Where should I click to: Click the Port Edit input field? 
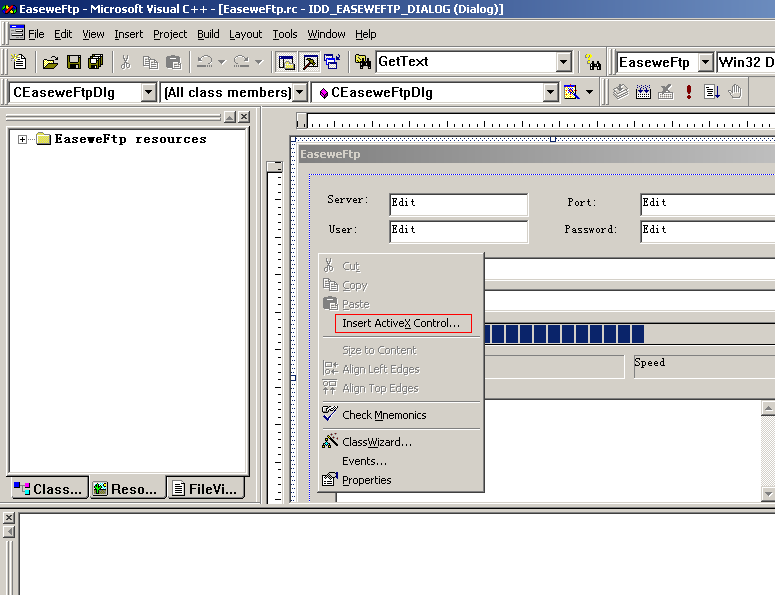tap(708, 205)
